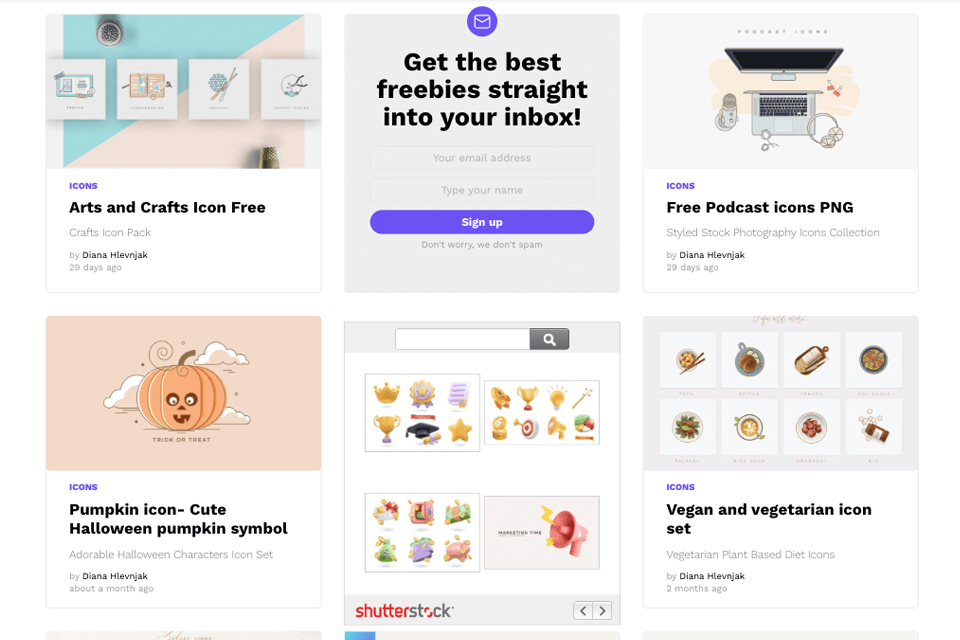Viewport: 960px width, 640px height.
Task: Open the gold trophies 3D icon set thumbnail
Action: [422, 413]
